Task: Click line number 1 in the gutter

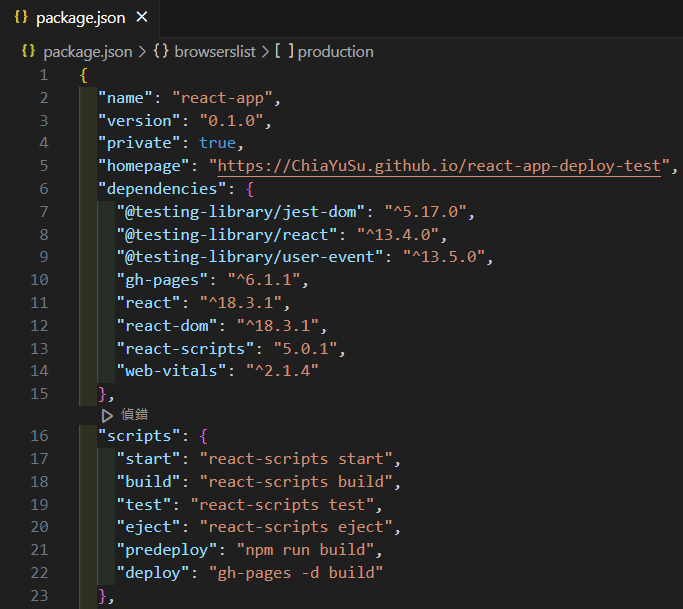Action: tap(44, 75)
